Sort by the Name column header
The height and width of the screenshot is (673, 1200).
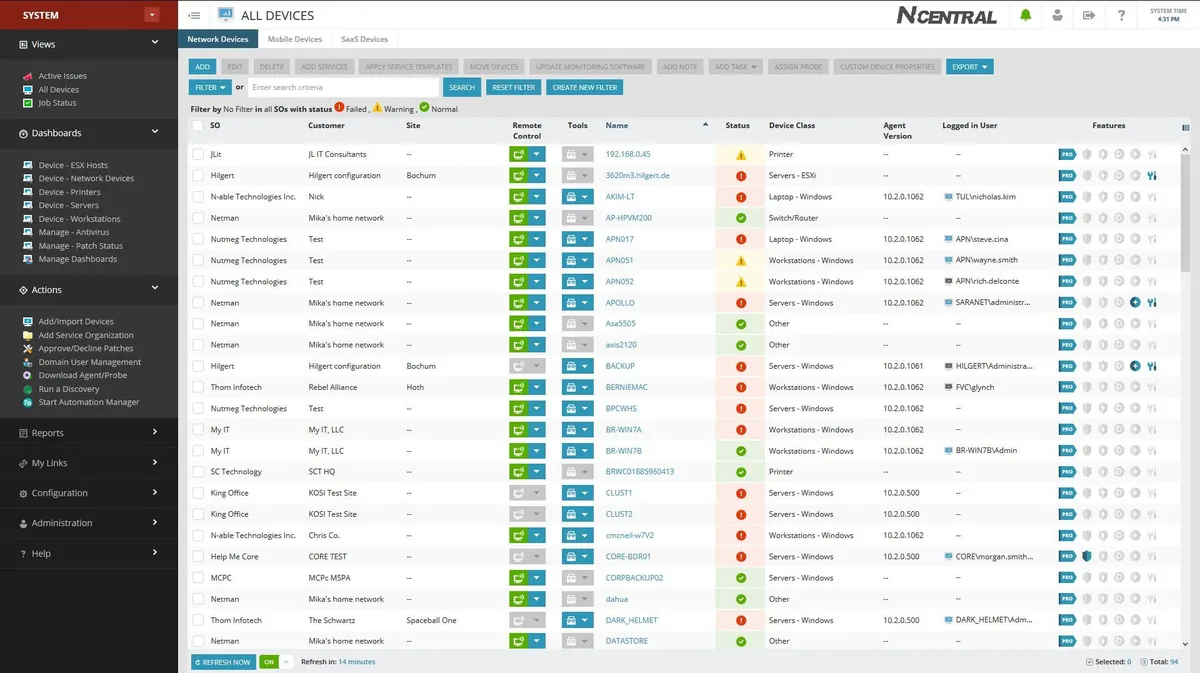(617, 125)
